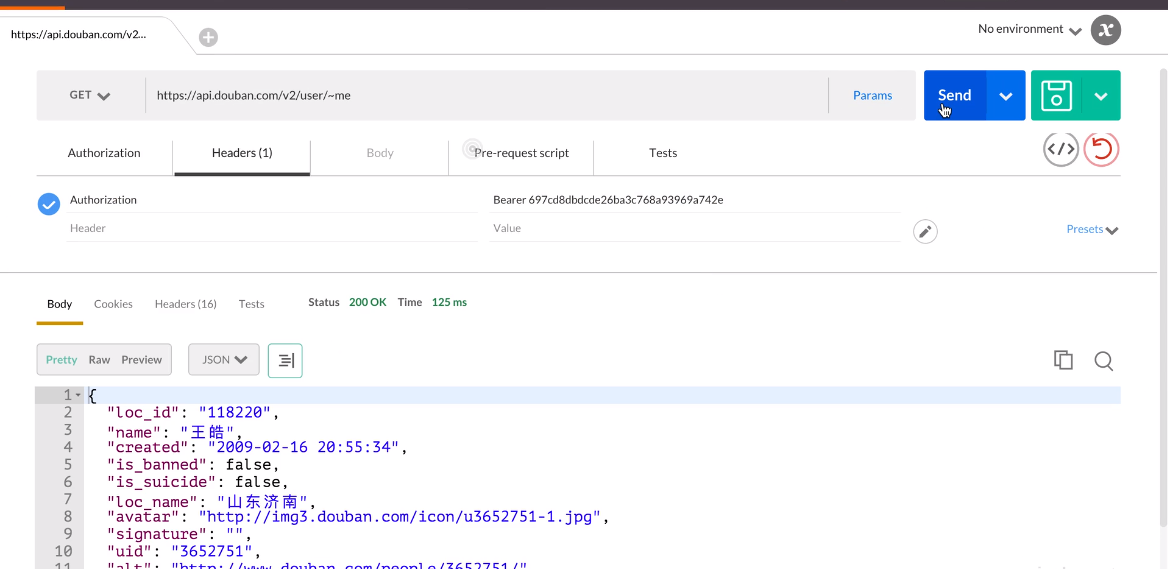This screenshot has width=1168, height=569.
Task: Click the "王皓" name value
Action: click(x=208, y=432)
